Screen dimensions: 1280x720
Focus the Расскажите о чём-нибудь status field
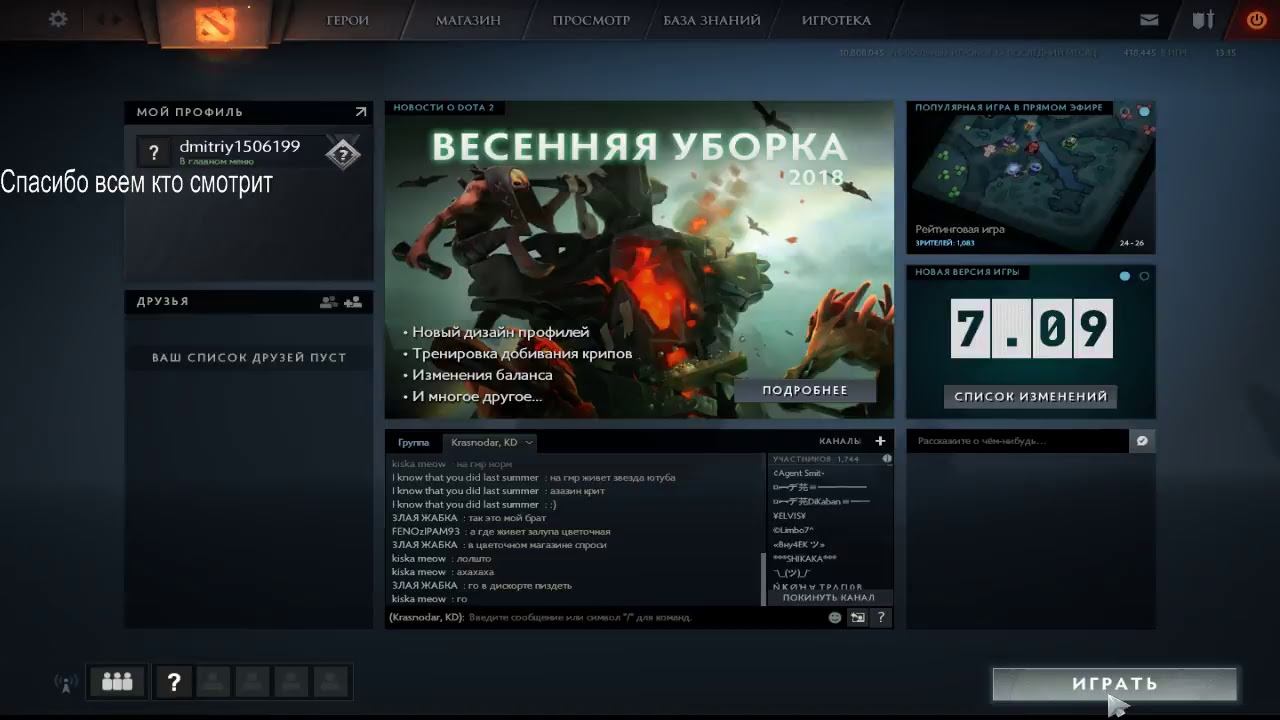[x=1018, y=441]
